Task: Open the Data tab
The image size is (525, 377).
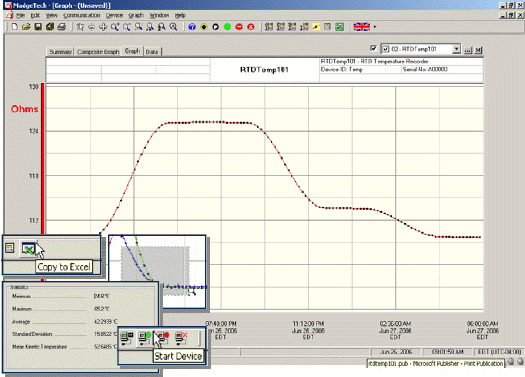Action: pyautogui.click(x=152, y=52)
